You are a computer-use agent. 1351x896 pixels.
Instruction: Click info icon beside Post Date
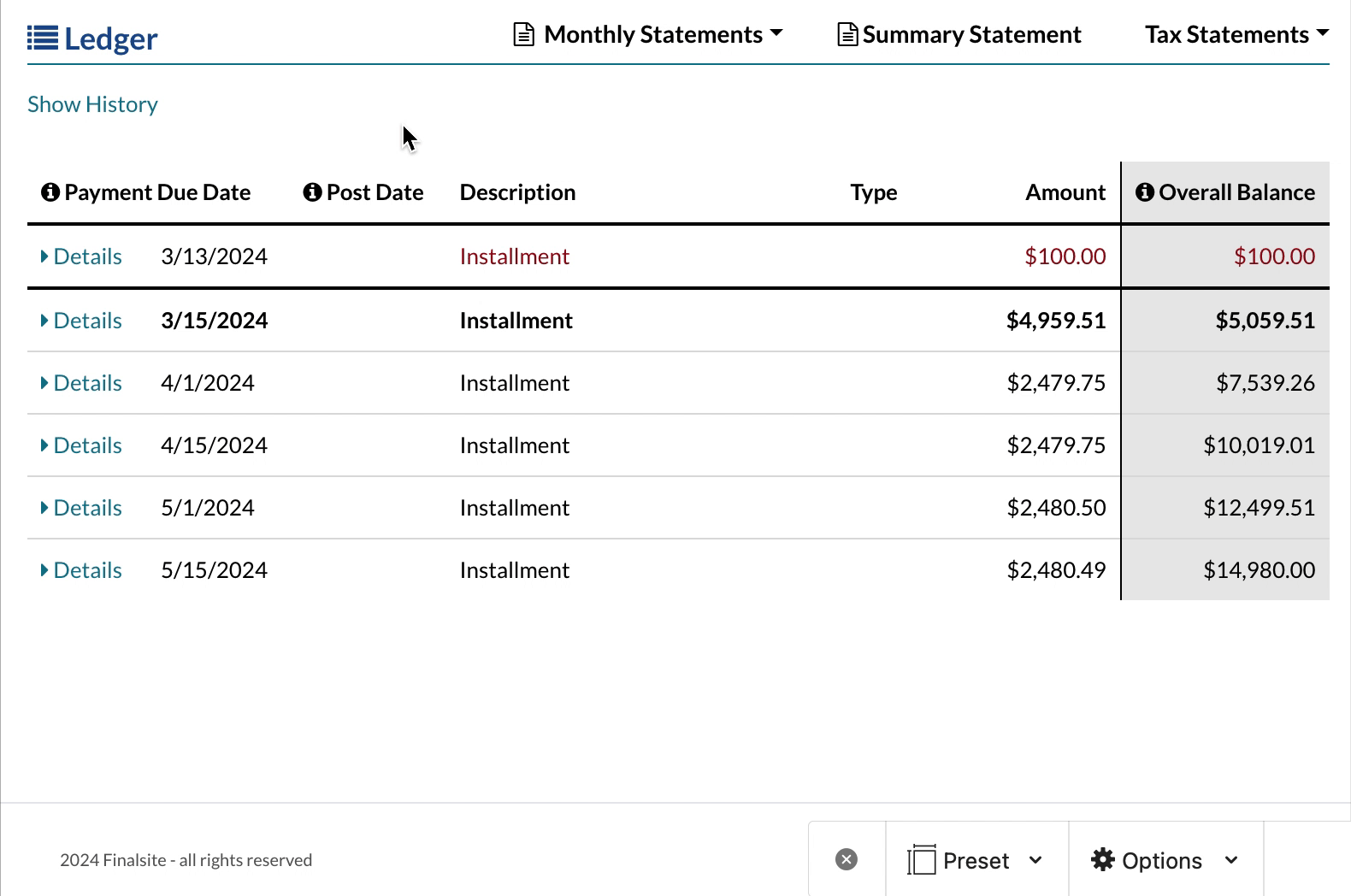(312, 192)
